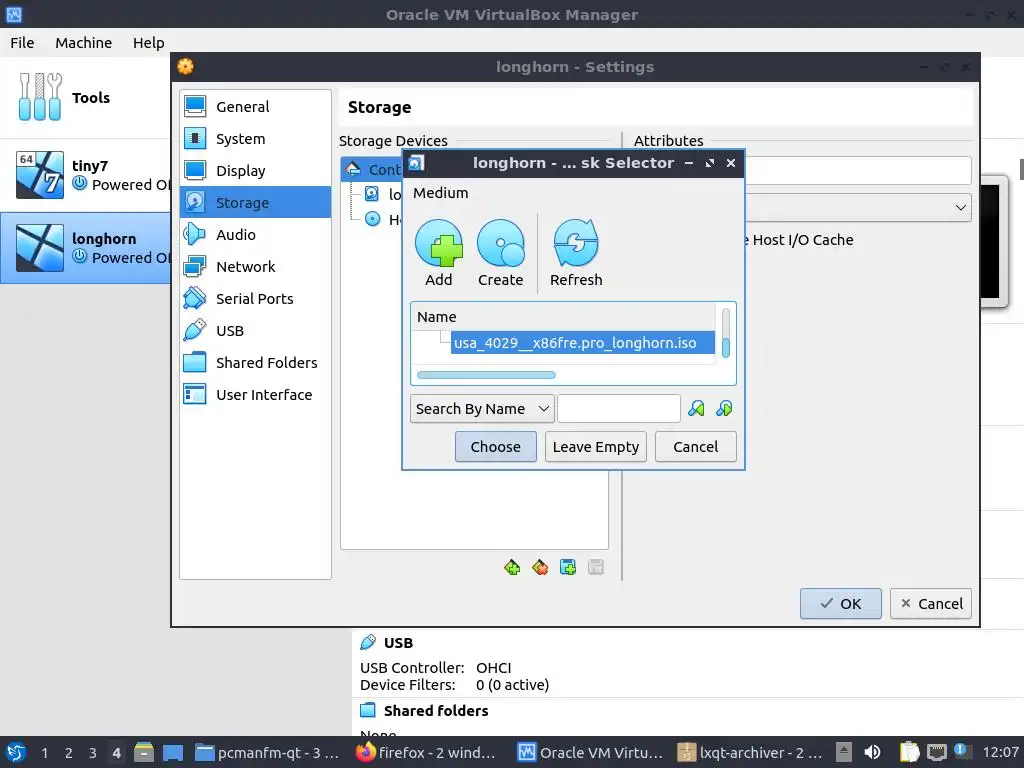Select the Storage settings category
The width and height of the screenshot is (1024, 768).
[x=255, y=202]
